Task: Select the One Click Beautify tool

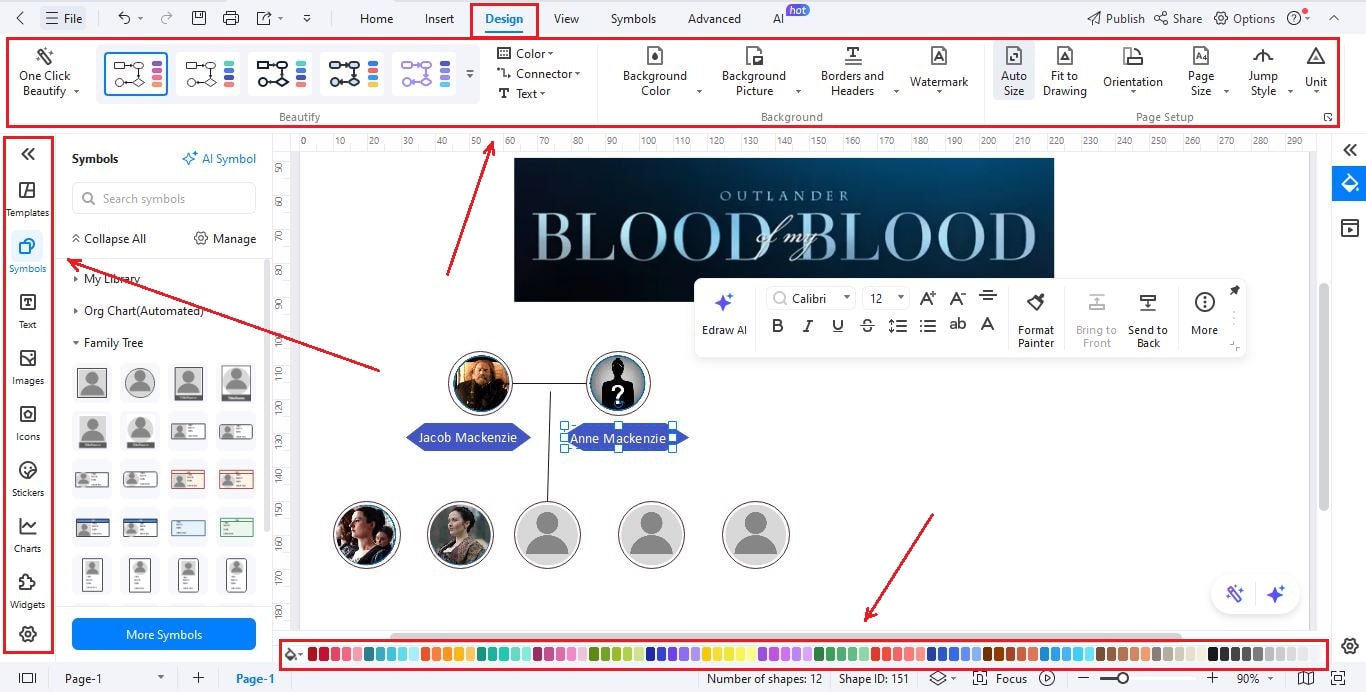Action: [45, 73]
